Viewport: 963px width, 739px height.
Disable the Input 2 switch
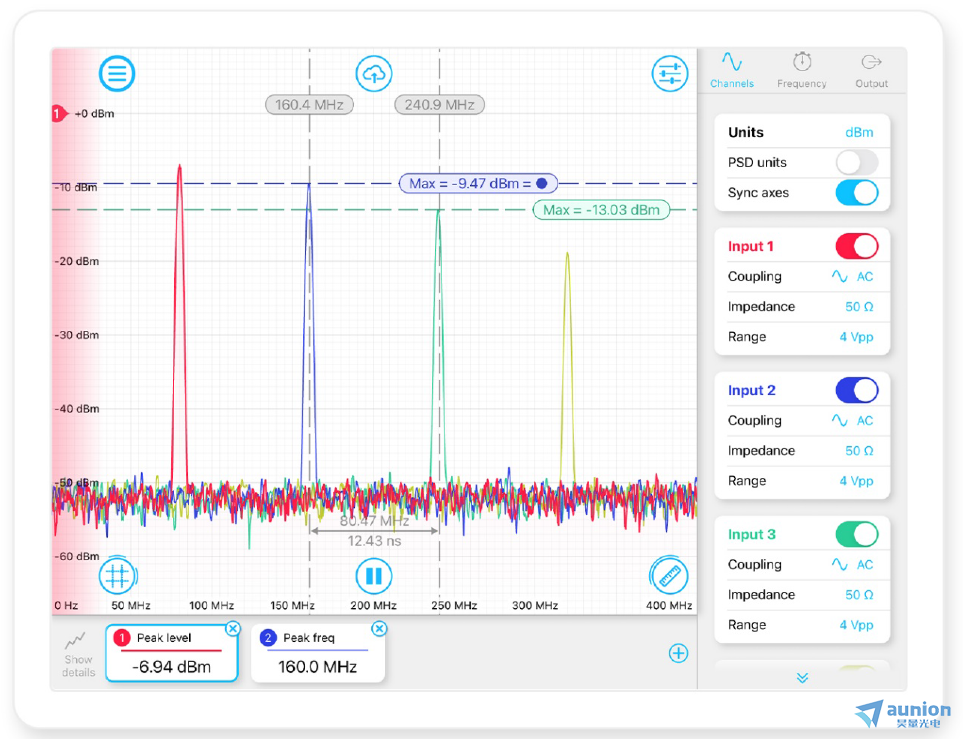(x=857, y=390)
